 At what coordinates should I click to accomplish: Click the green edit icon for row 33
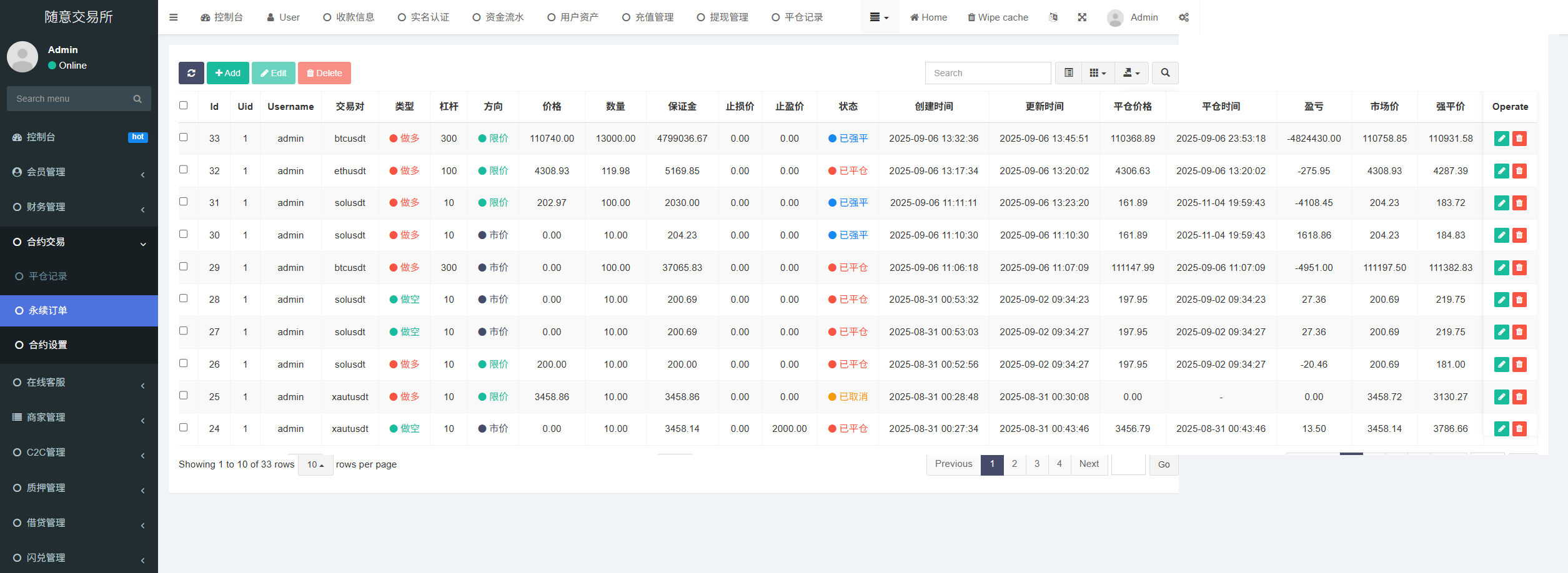coord(1501,139)
